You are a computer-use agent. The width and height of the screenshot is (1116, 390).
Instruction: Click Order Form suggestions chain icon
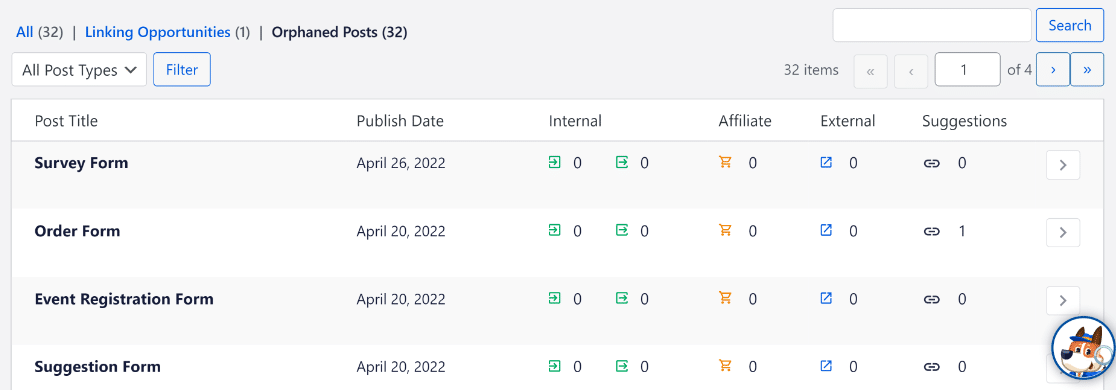[x=931, y=231]
